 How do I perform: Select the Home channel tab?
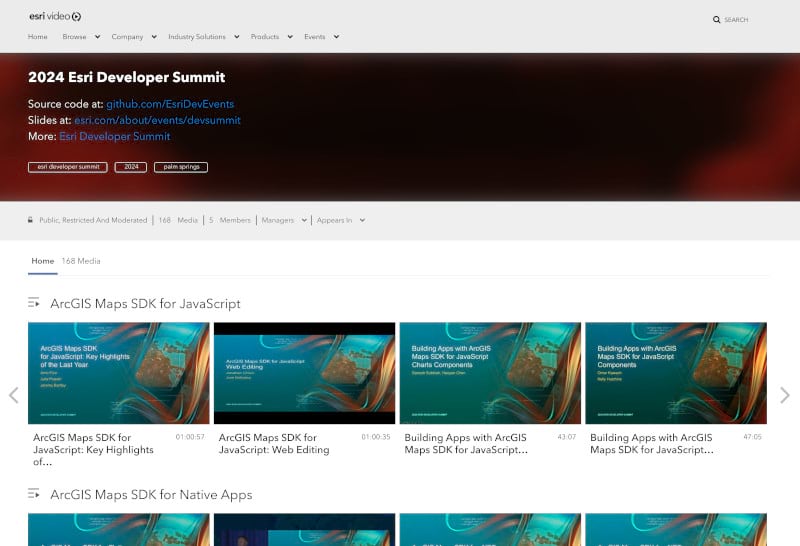[43, 261]
